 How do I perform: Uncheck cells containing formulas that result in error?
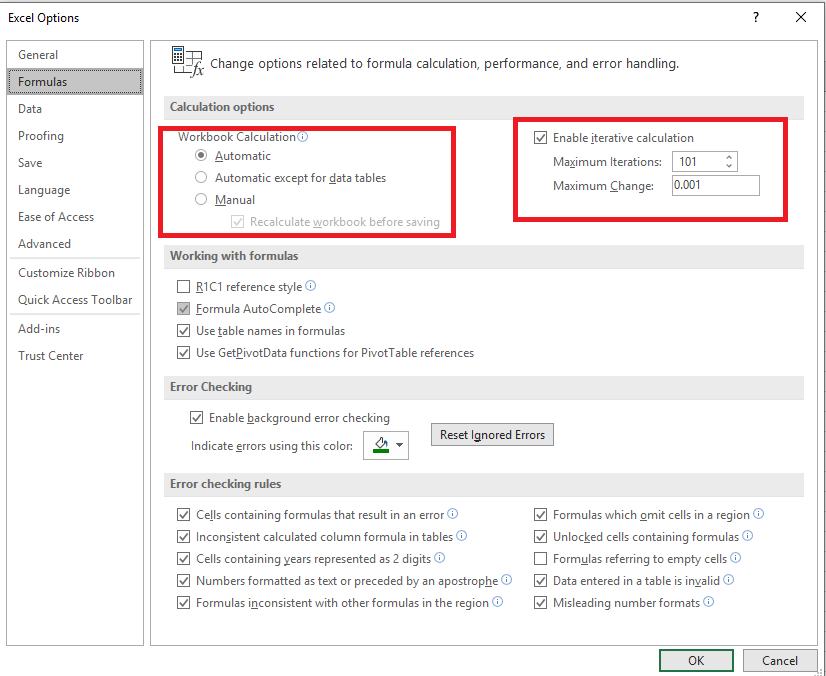(183, 515)
